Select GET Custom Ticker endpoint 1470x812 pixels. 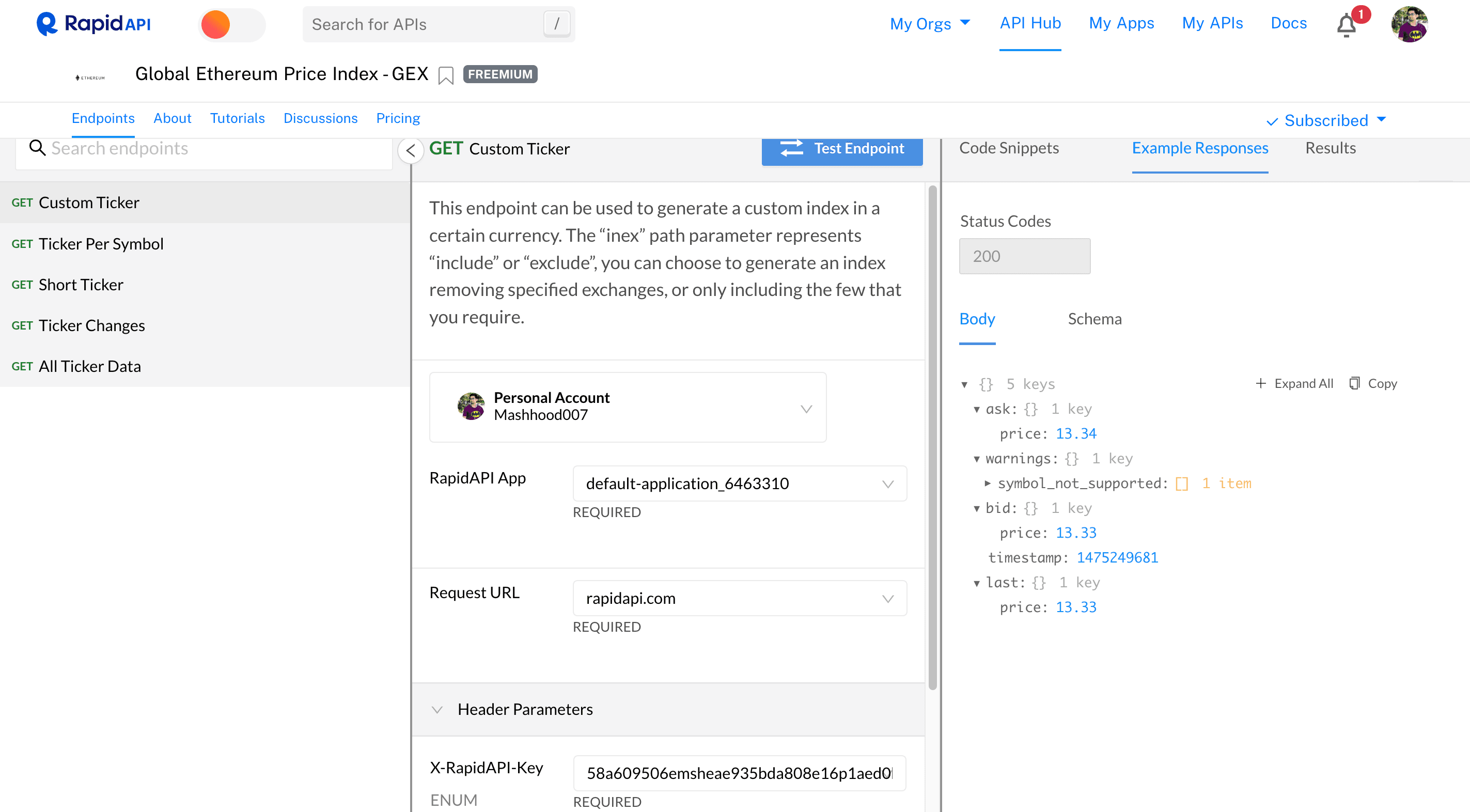coord(205,202)
